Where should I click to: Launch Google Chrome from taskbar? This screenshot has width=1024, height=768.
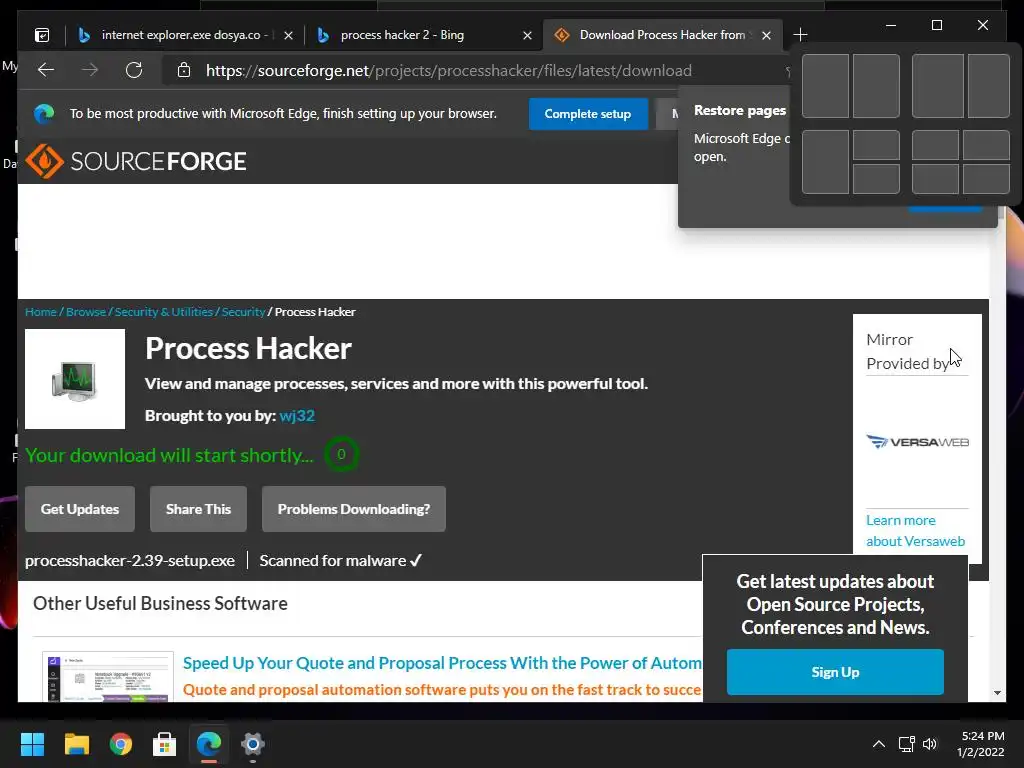tap(121, 744)
